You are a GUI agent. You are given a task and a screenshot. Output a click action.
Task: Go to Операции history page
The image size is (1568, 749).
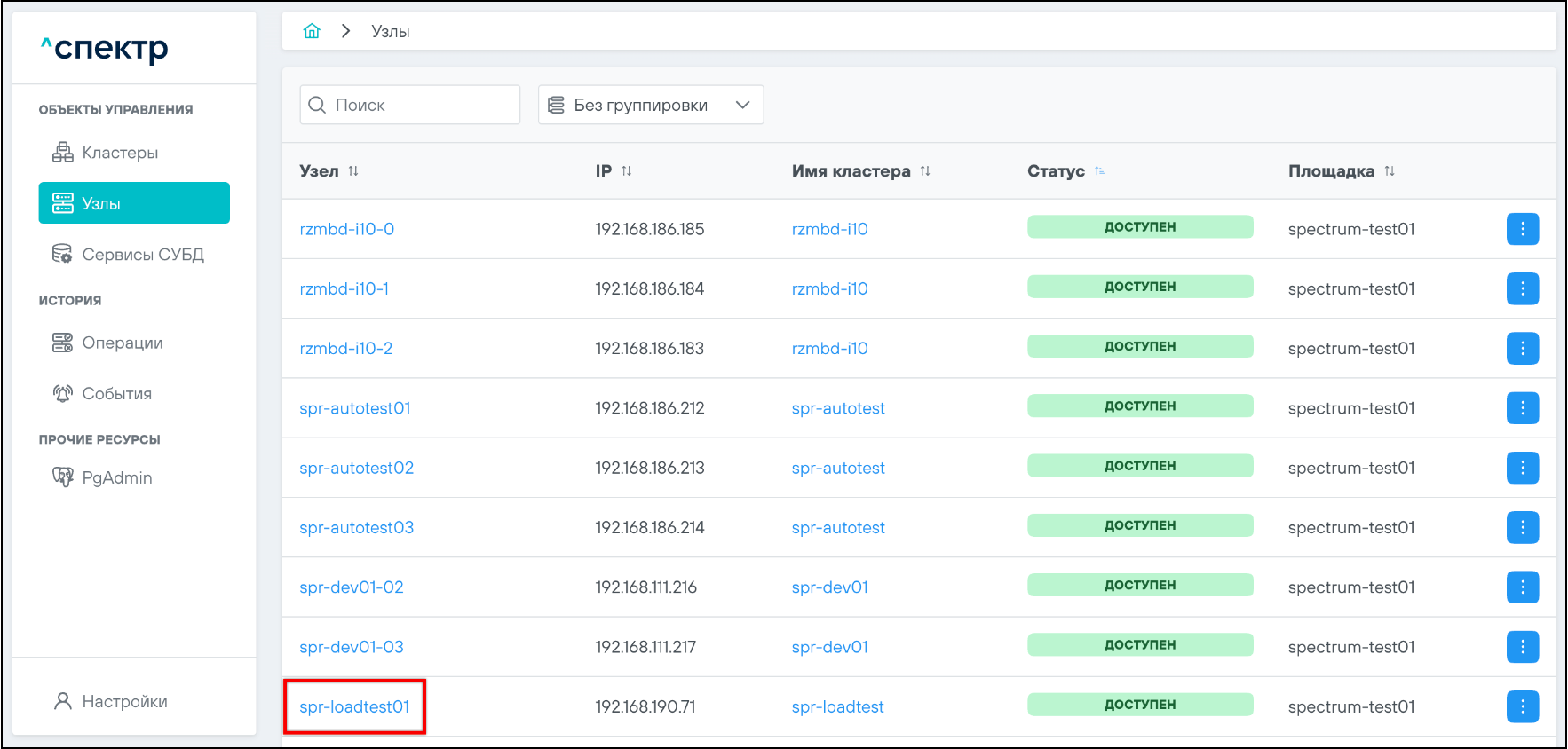click(x=123, y=343)
